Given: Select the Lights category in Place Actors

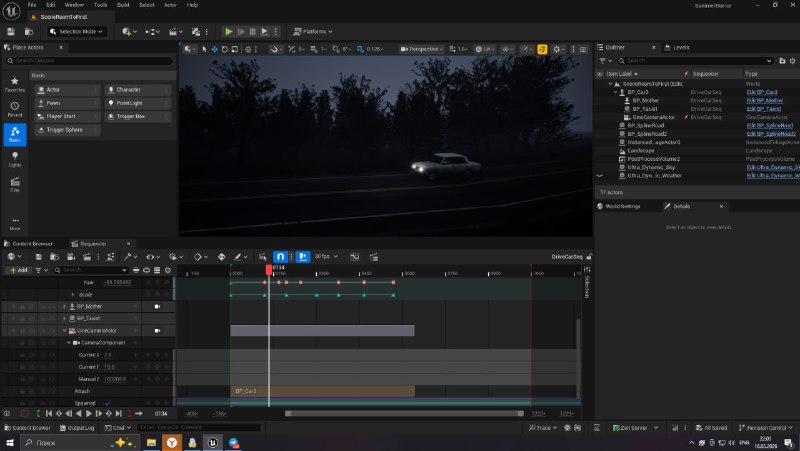Looking at the screenshot, I should point(15,159).
